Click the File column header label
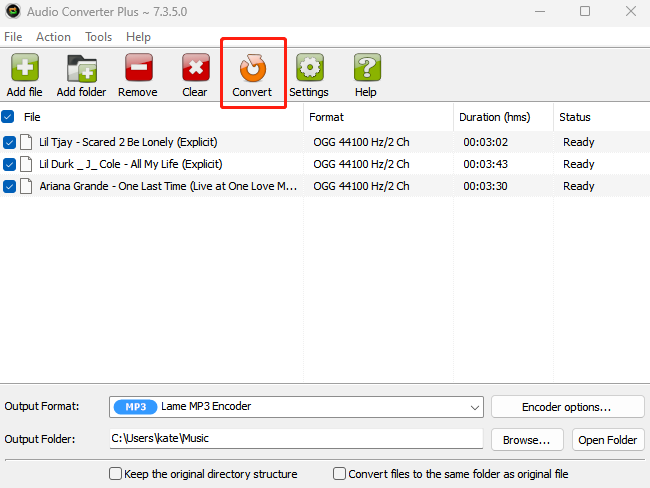This screenshot has height=488, width=650. point(32,117)
